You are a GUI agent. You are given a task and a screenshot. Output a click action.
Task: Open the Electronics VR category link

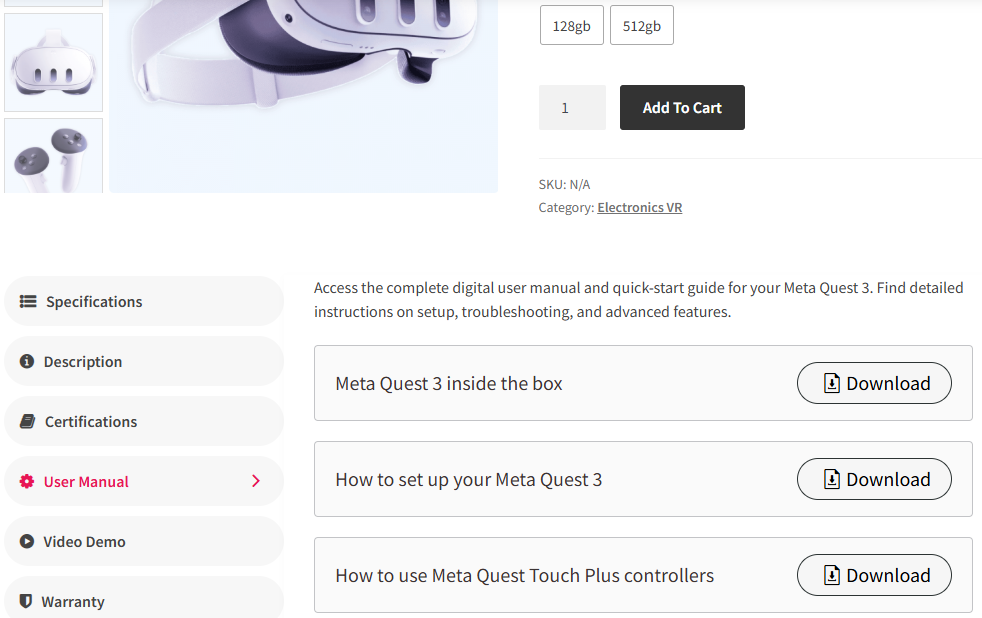tap(639, 207)
